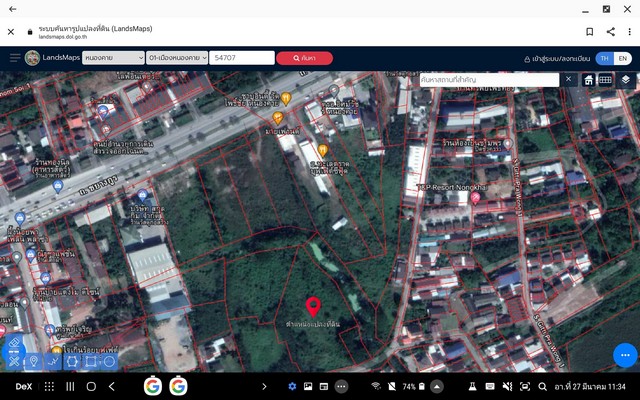The height and width of the screenshot is (400, 640).
Task: Switch language to EN
Action: click(623, 58)
